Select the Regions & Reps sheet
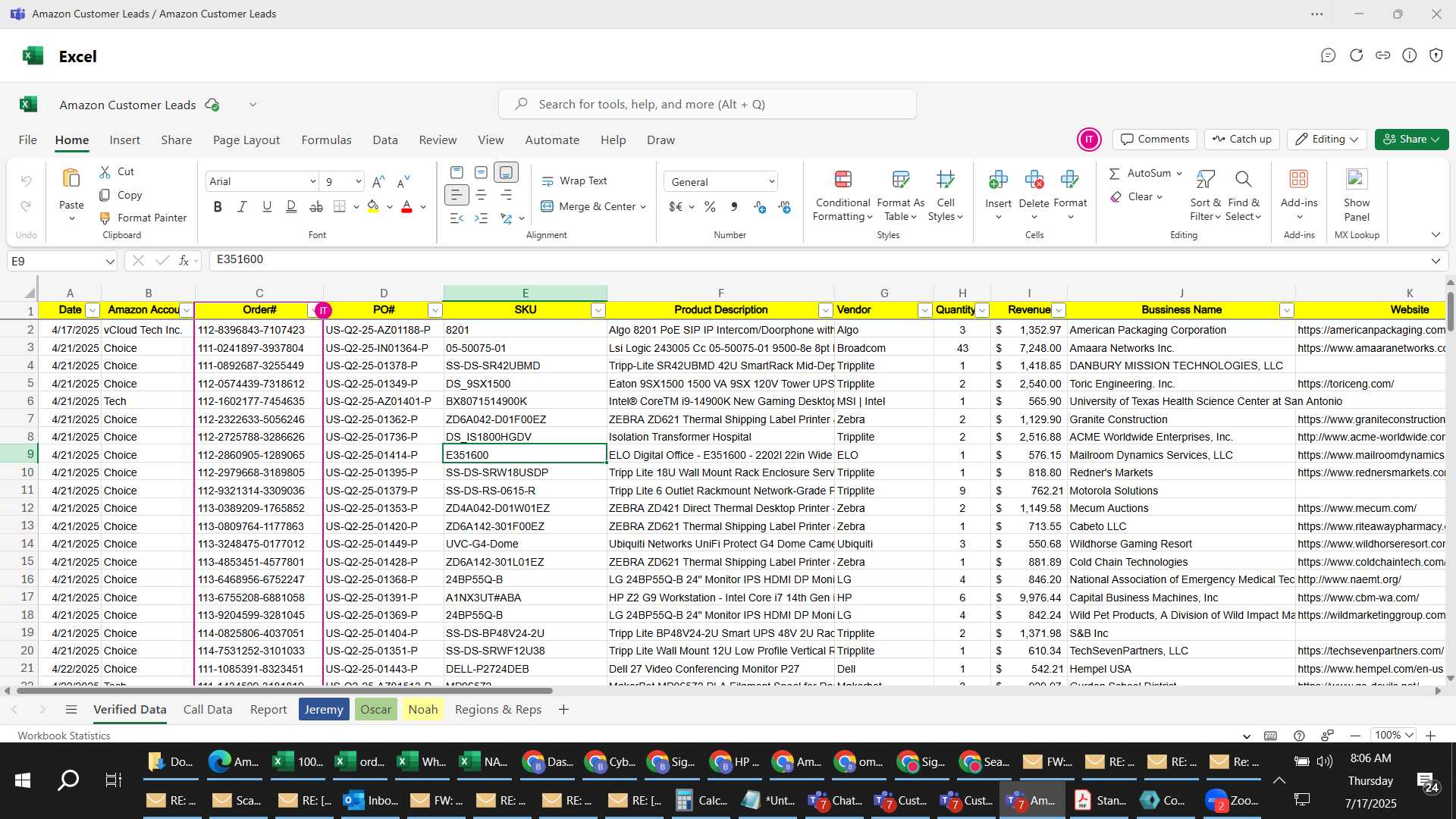The image size is (1456, 819). tap(498, 710)
